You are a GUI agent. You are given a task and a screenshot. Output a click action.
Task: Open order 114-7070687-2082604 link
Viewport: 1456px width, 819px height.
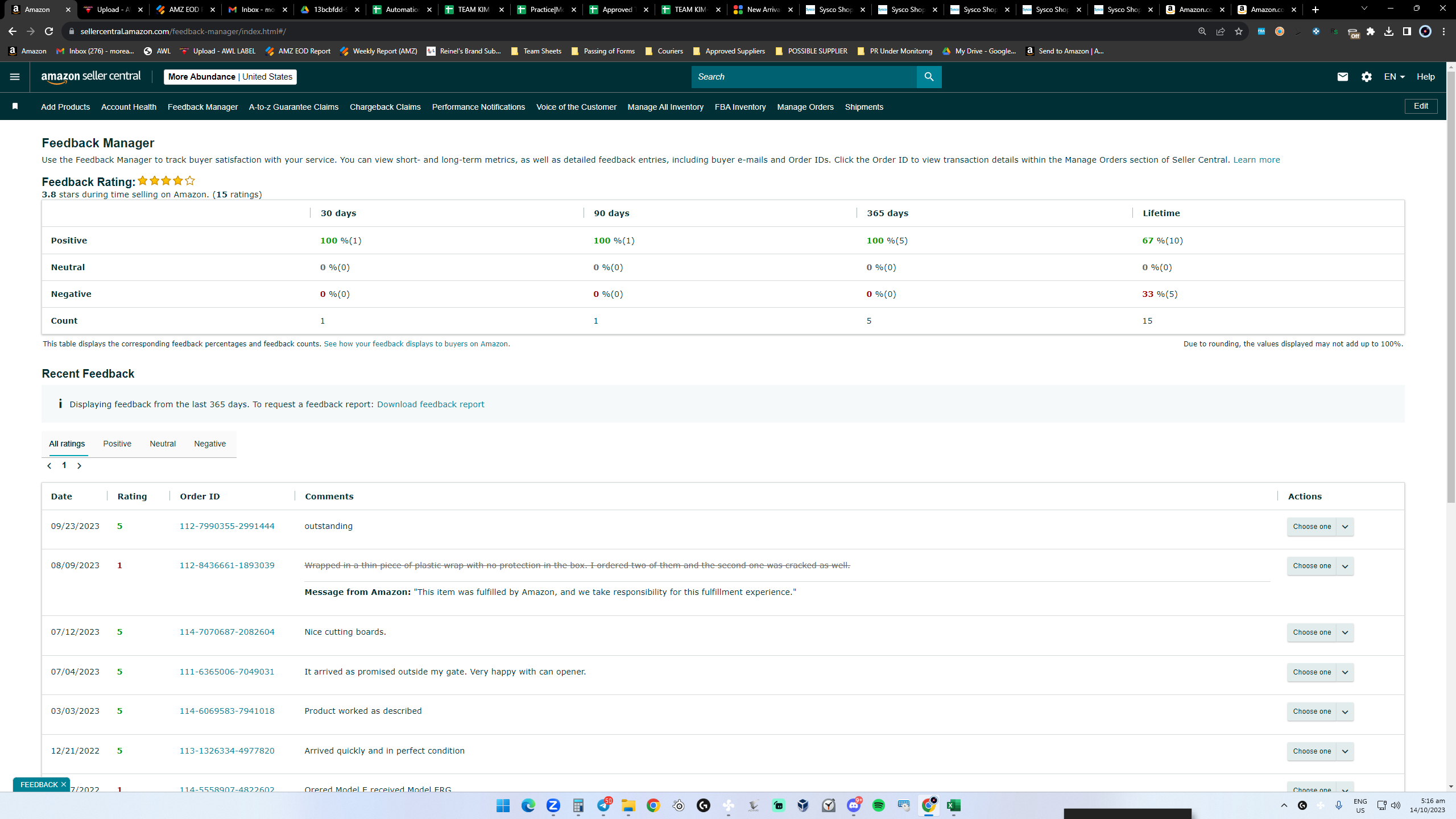[x=227, y=632]
